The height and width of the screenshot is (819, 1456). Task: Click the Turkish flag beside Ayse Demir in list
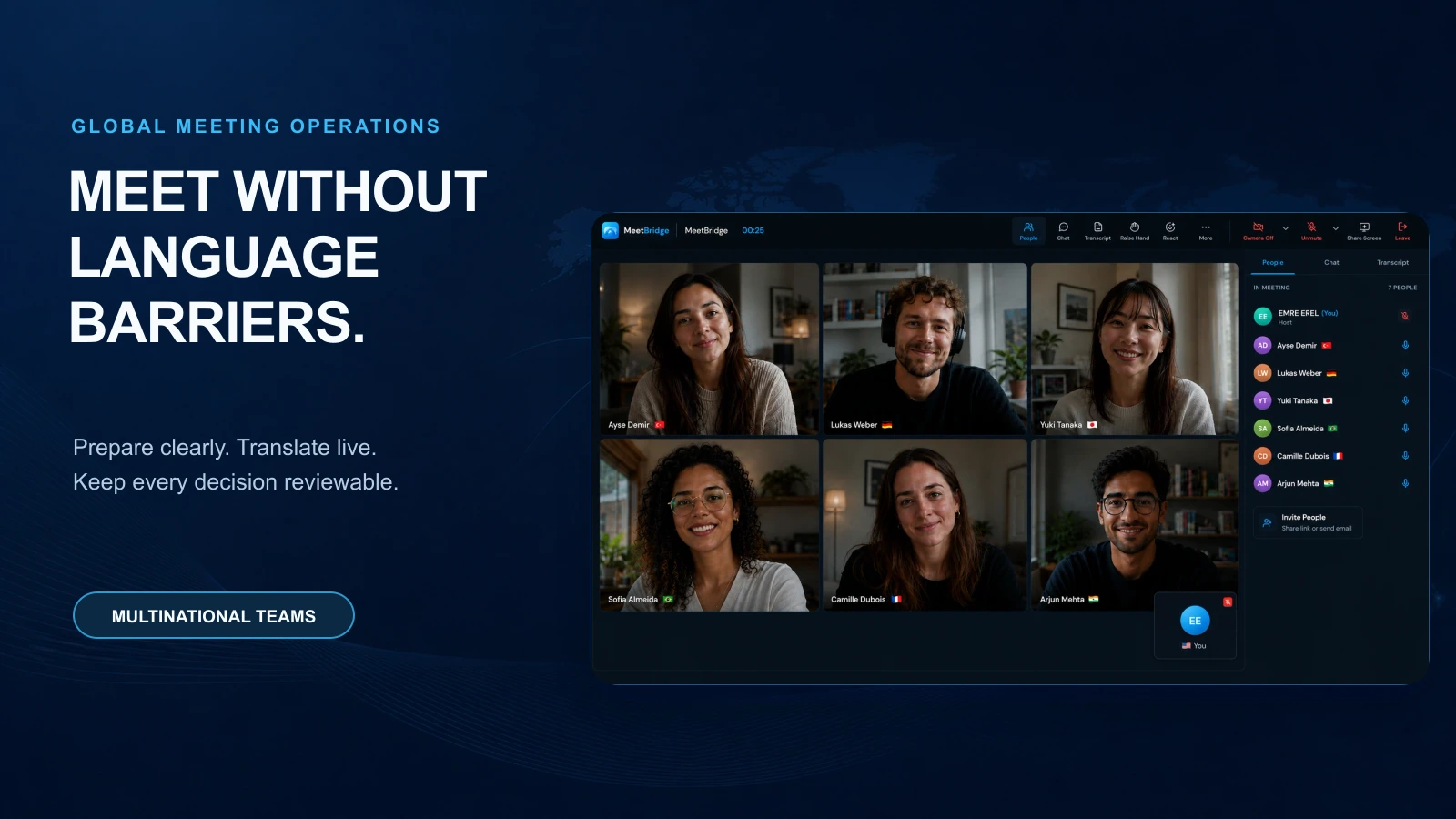pyautogui.click(x=1327, y=346)
